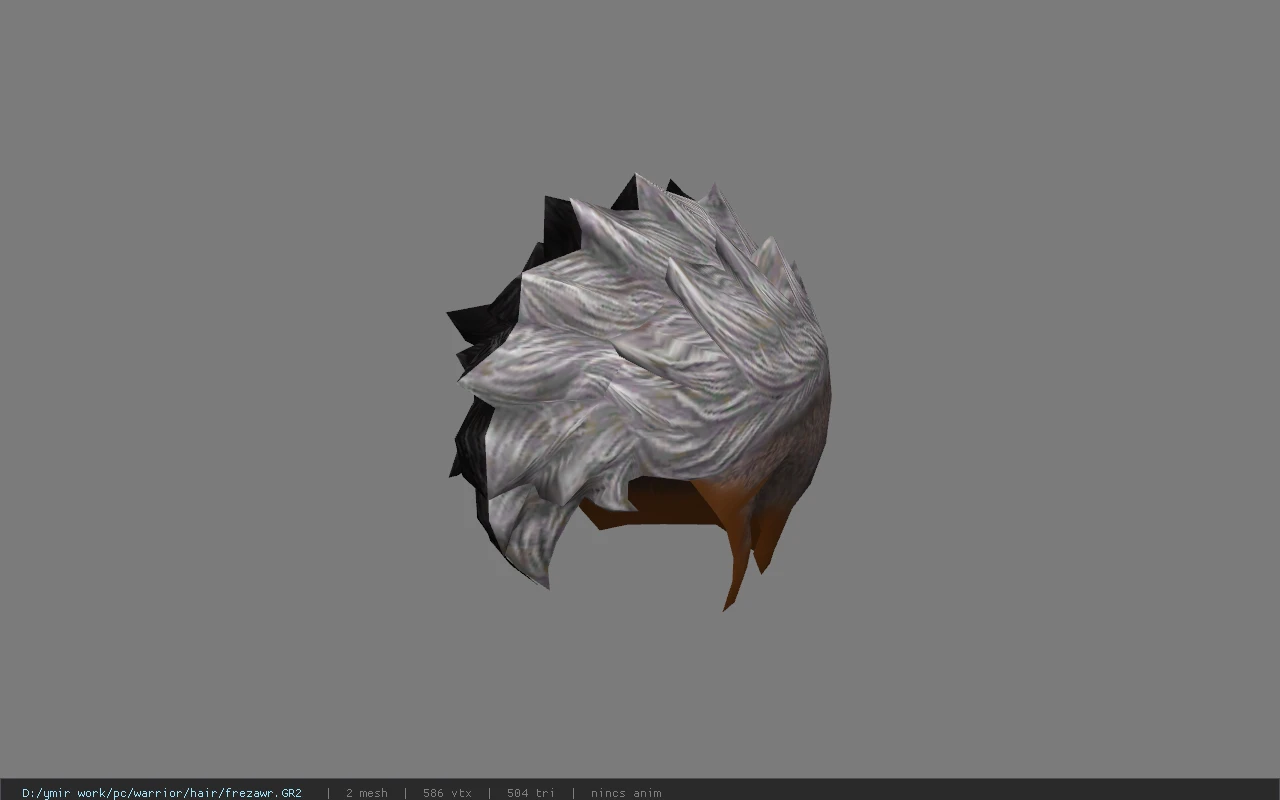Click the '2 mesh' status entry

tap(367, 793)
